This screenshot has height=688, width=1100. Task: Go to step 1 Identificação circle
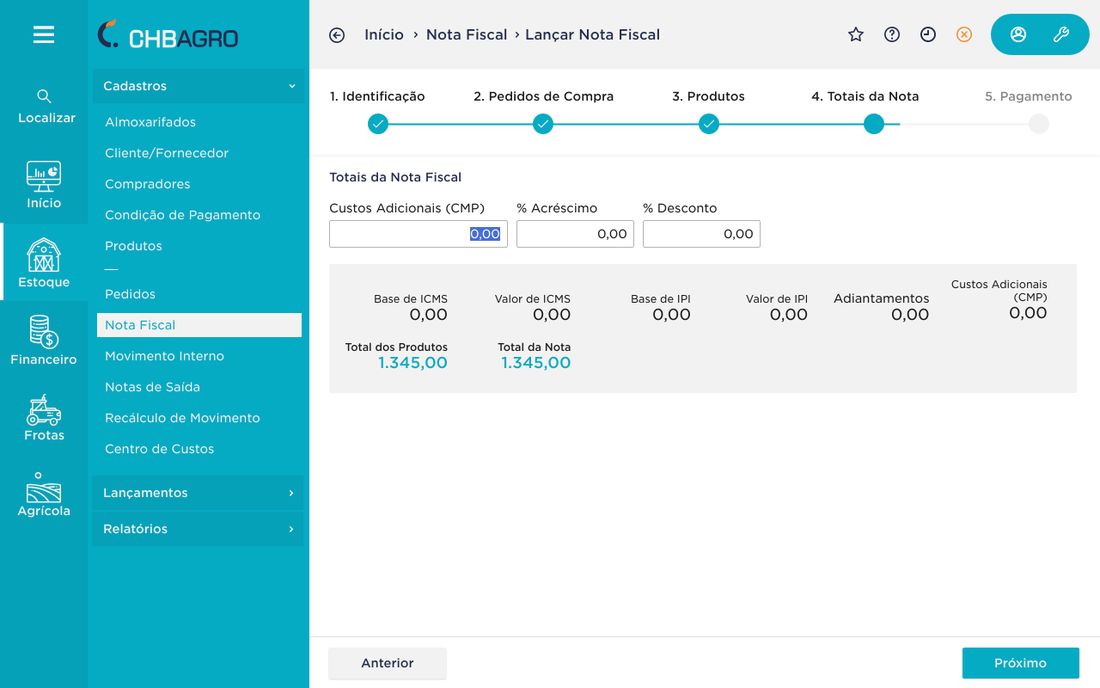378,124
